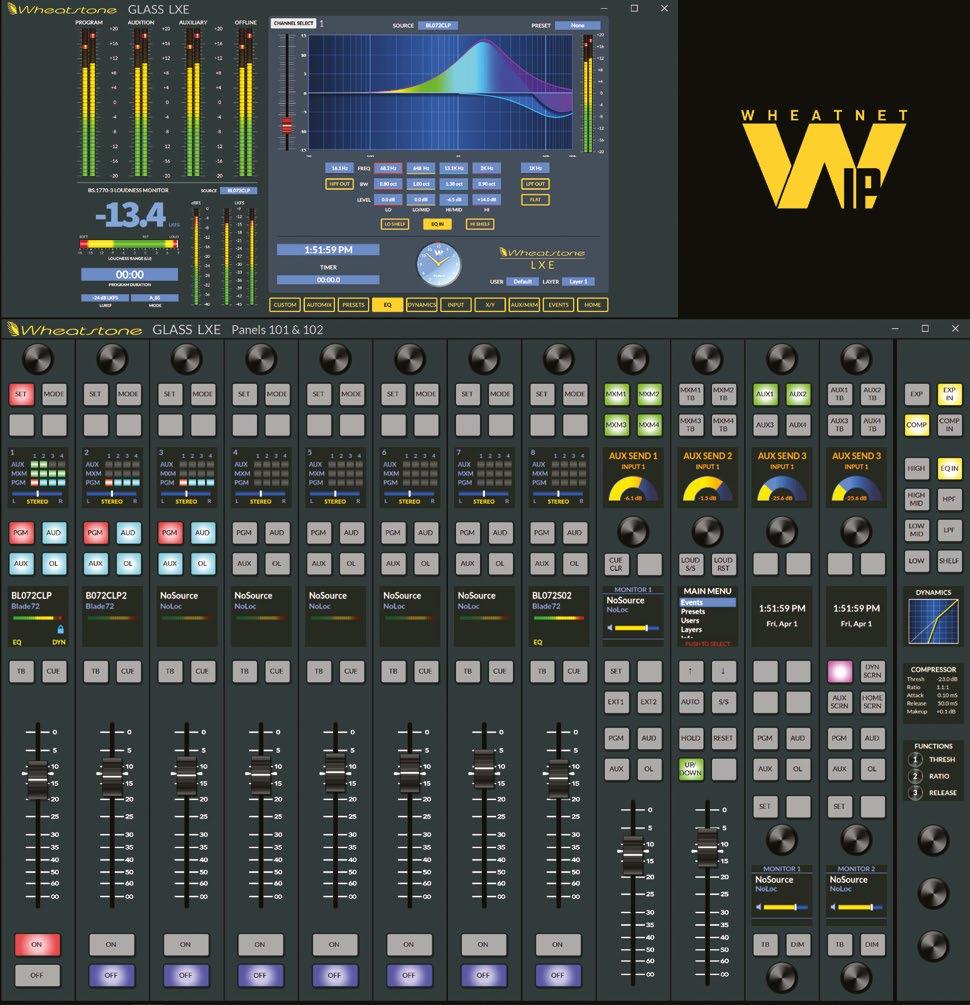Open the CUSTOM tab
The width and height of the screenshot is (970, 1005).
click(x=285, y=305)
